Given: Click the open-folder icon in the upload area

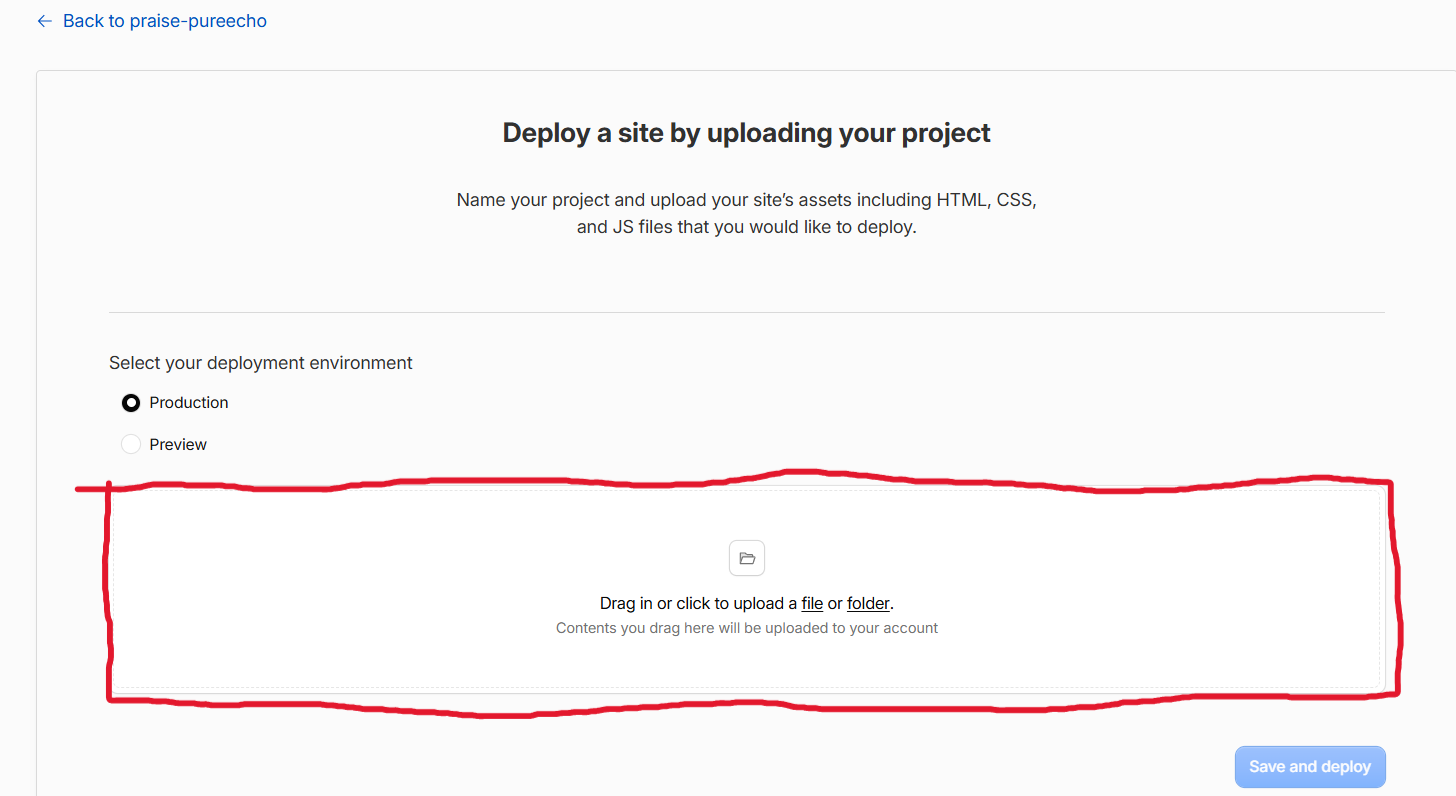Looking at the screenshot, I should pyautogui.click(x=747, y=558).
